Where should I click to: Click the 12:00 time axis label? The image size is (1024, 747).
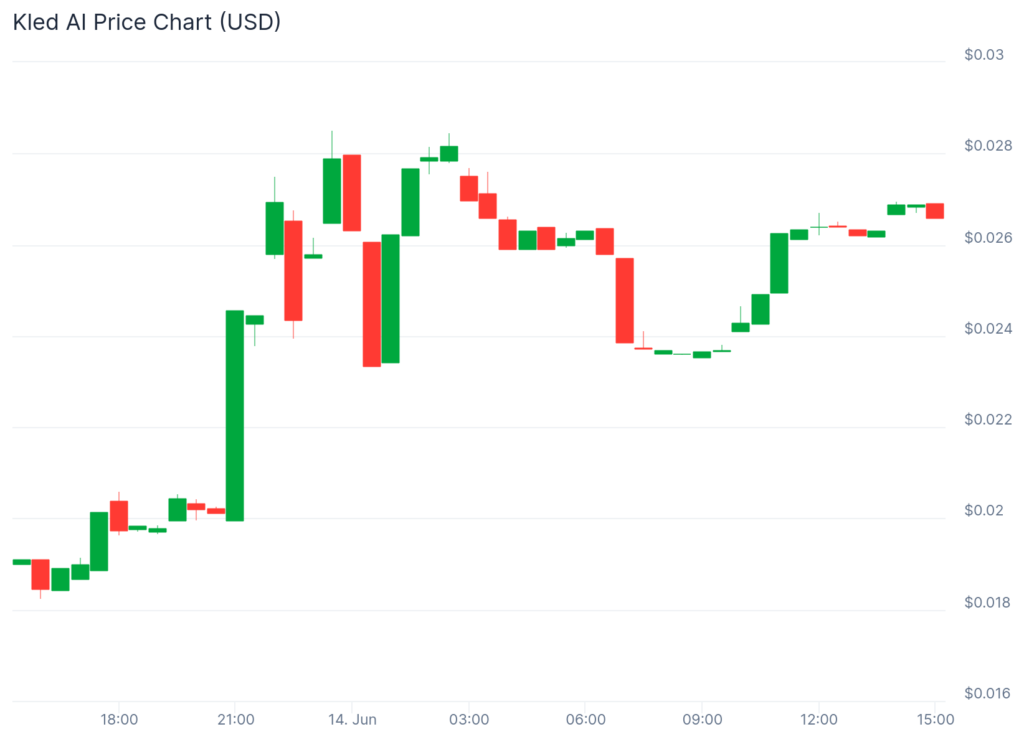pyautogui.click(x=819, y=720)
